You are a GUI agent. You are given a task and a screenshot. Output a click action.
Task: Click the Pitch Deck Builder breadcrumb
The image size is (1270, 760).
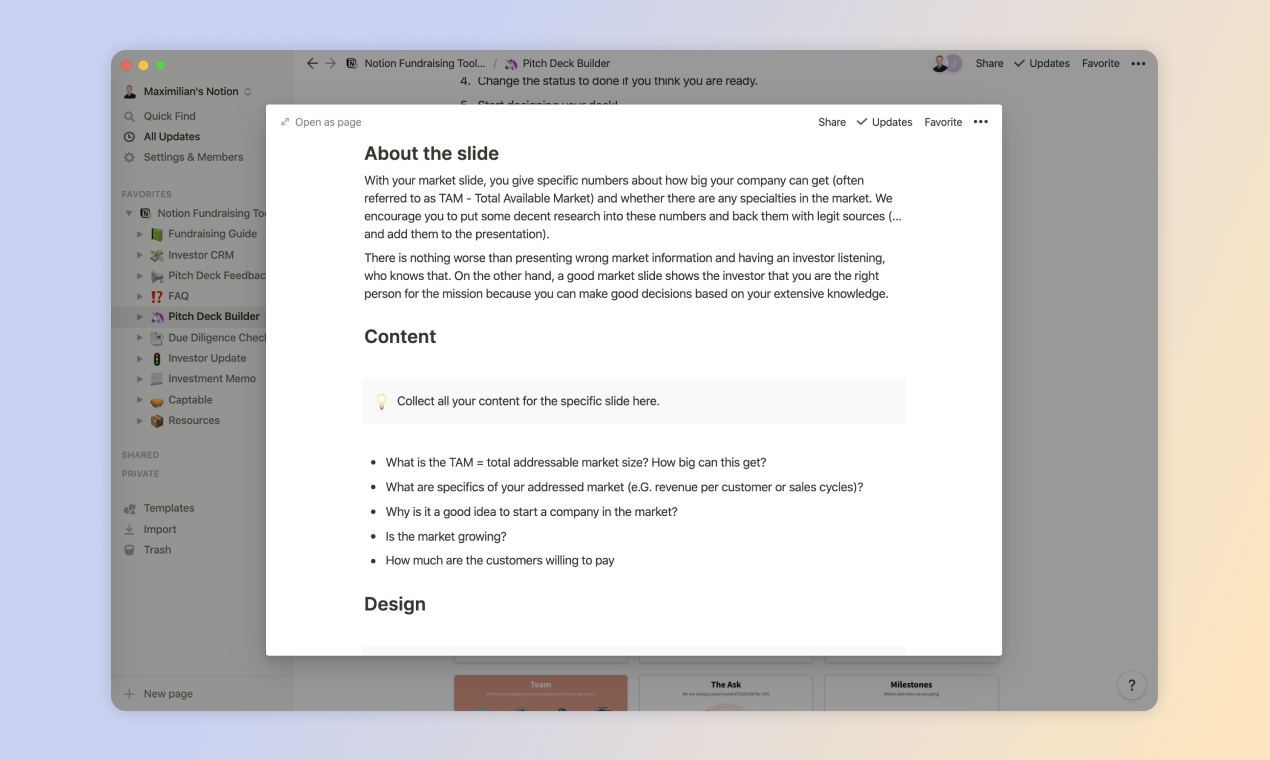pos(557,63)
